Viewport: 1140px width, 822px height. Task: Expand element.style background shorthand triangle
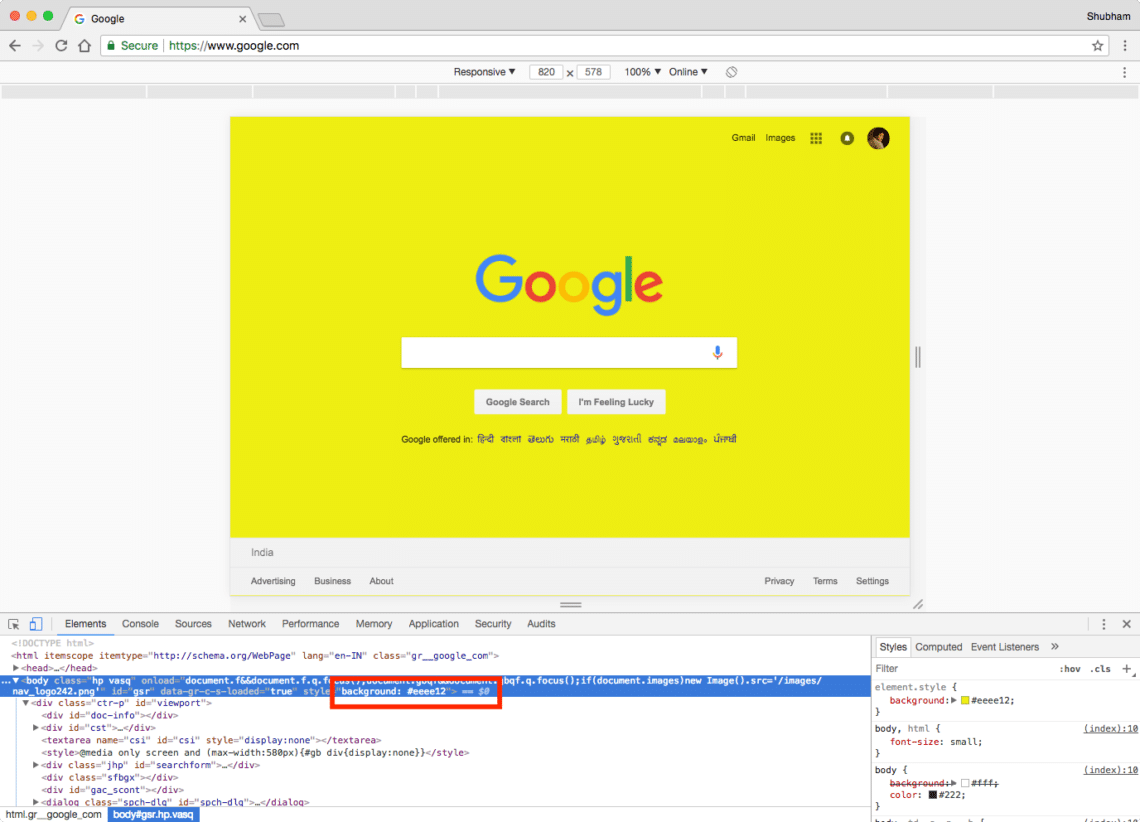point(954,701)
